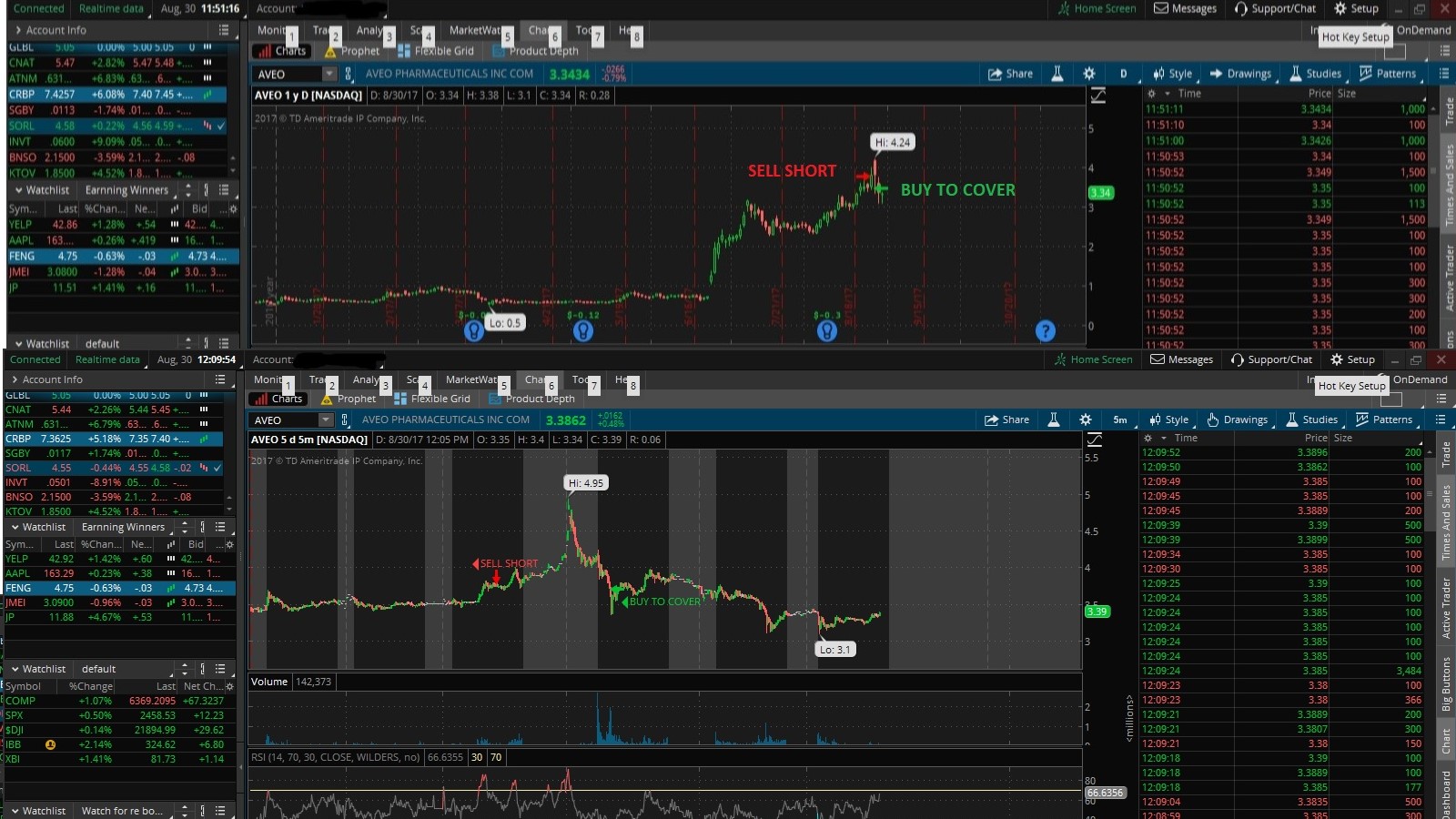Open chart Style menu in daily-chart window

tap(1172, 74)
